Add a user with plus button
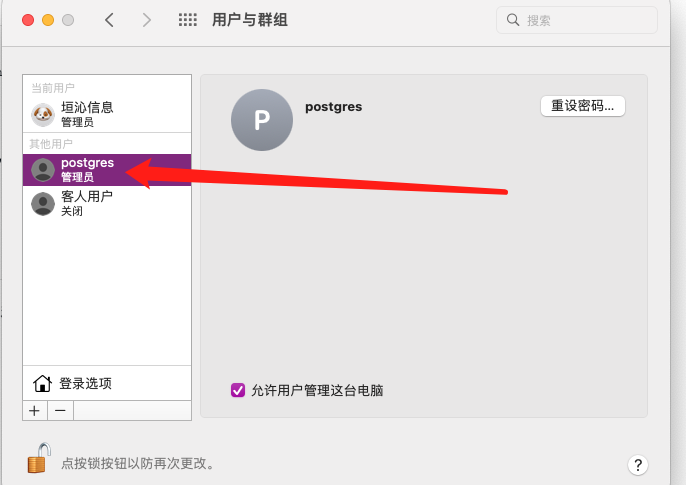686x485 pixels. pyautogui.click(x=35, y=411)
